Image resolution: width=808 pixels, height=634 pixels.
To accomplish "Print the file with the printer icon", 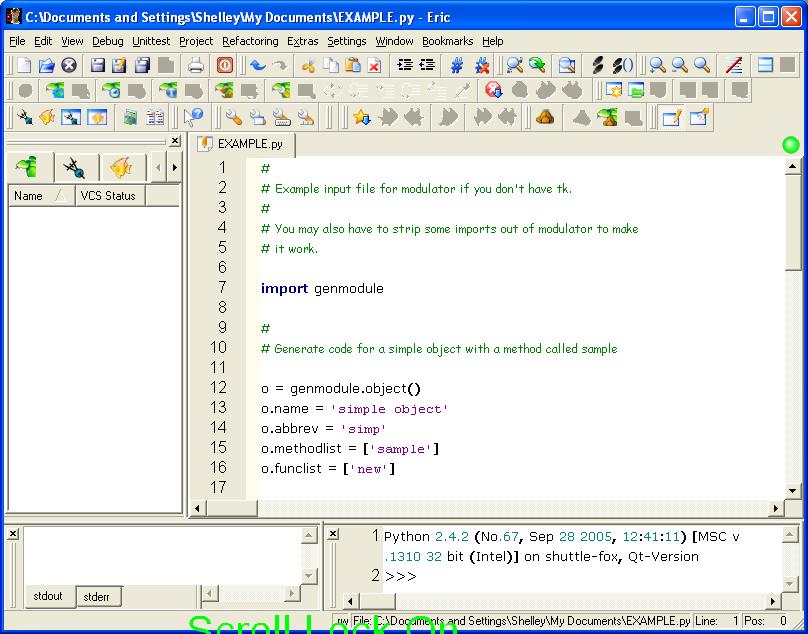I will [196, 65].
